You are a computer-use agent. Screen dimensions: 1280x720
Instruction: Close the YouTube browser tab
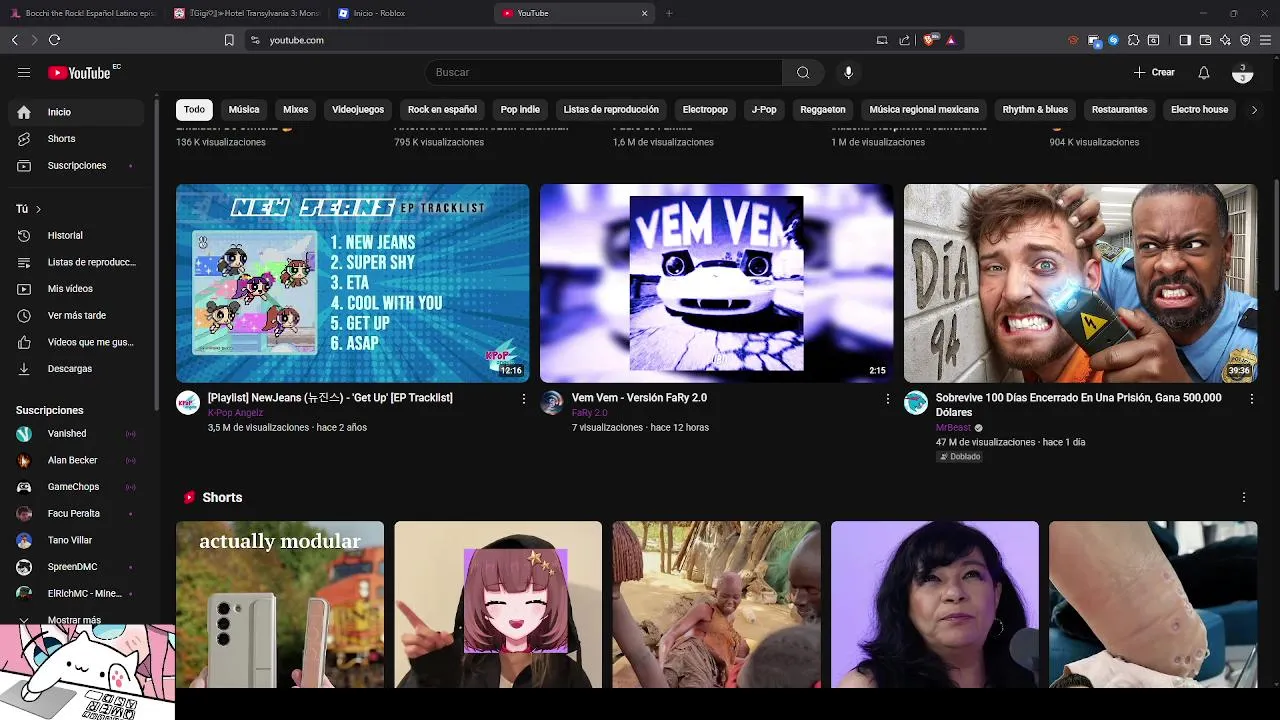[644, 13]
